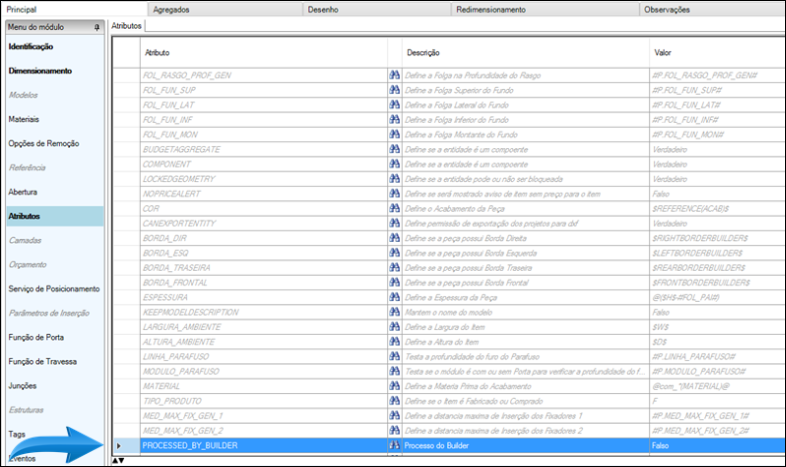Click row selector arrow for PROCESSED_BY_BUILDER
This screenshot has width=786, height=467.
point(119,445)
